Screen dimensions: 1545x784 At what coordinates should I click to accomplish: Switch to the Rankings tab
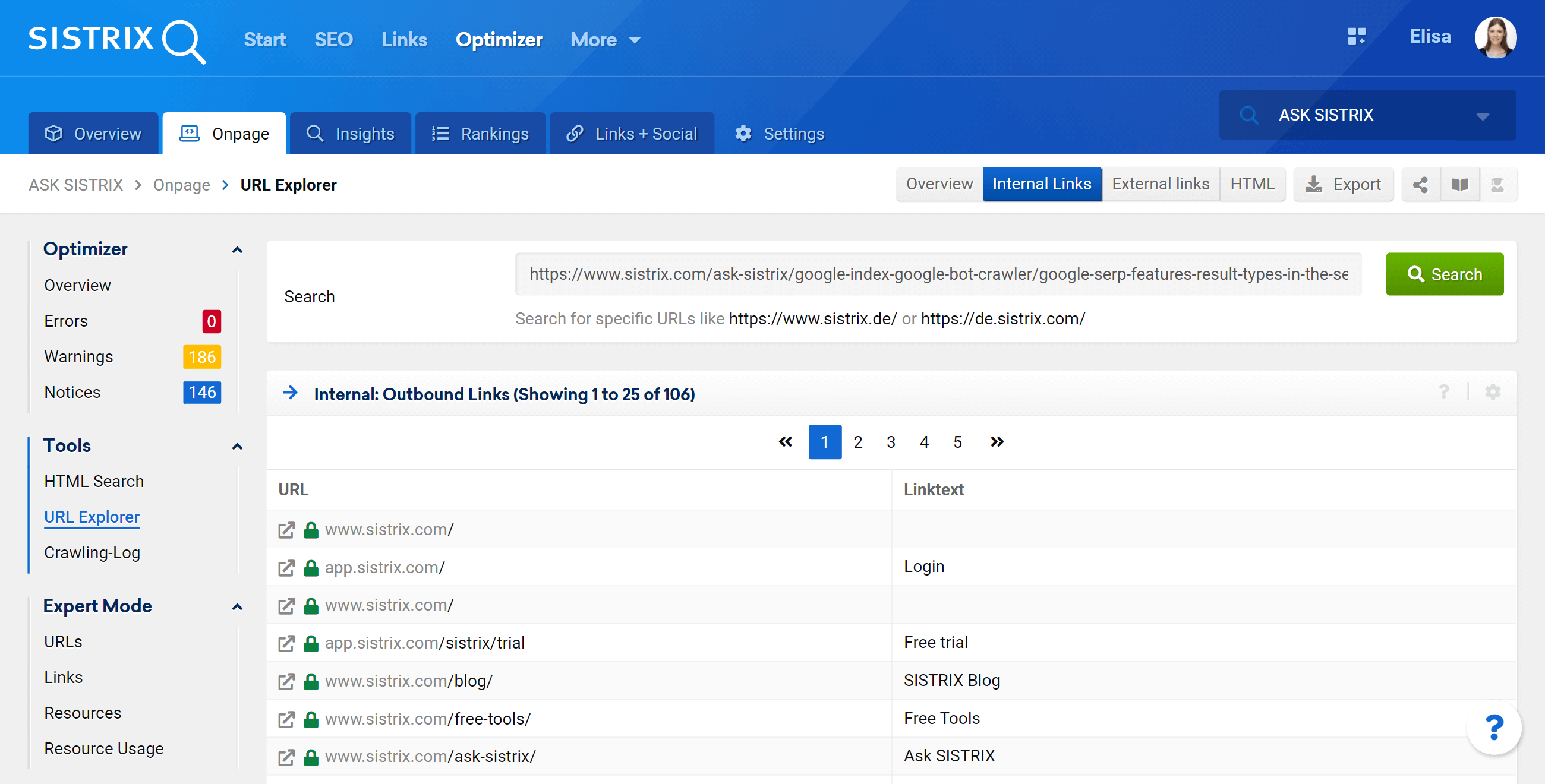[480, 133]
